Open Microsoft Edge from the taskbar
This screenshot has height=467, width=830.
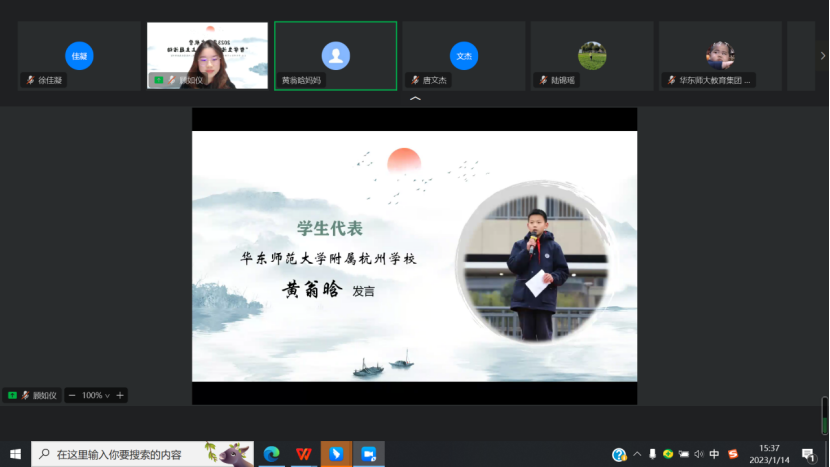coord(271,454)
